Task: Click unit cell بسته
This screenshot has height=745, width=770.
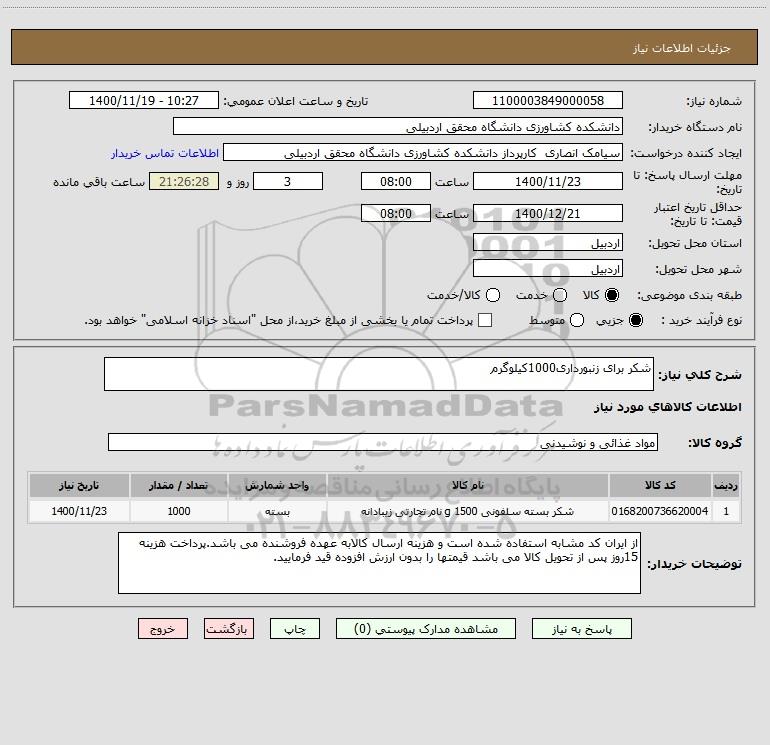Action: [277, 511]
